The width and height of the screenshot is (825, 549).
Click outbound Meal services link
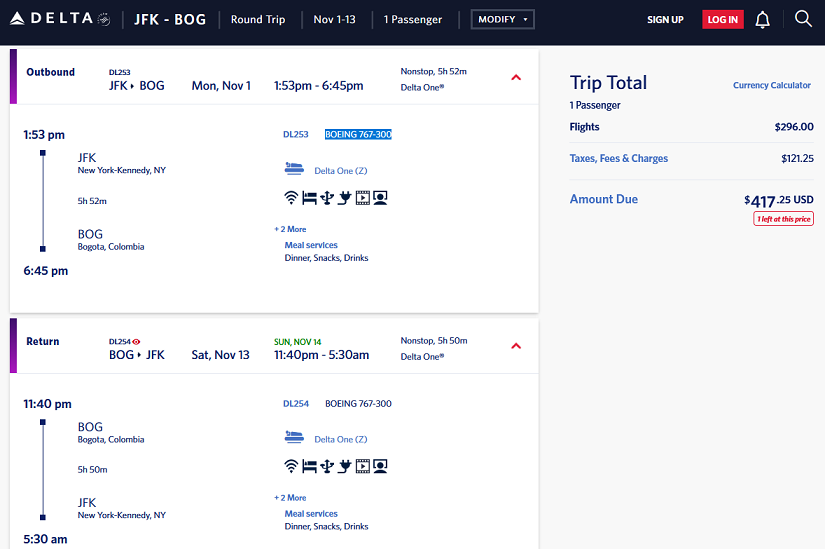311,245
